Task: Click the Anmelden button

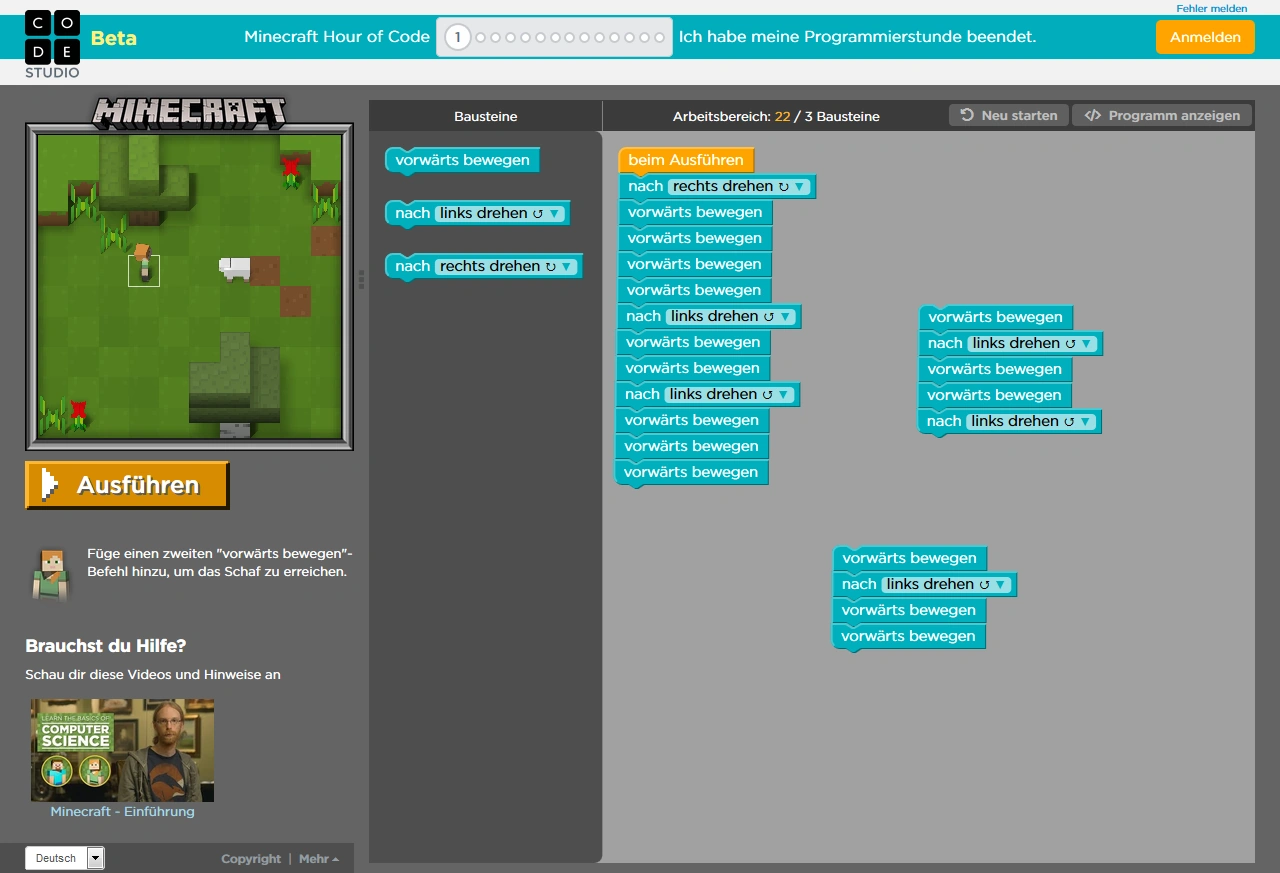Action: [1205, 37]
